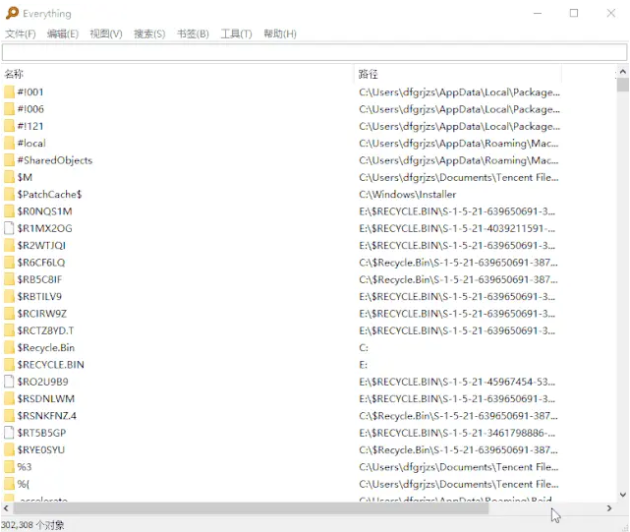Select folder icon of $RSDNLWM
This screenshot has height=532, width=630.
[x=9, y=399]
